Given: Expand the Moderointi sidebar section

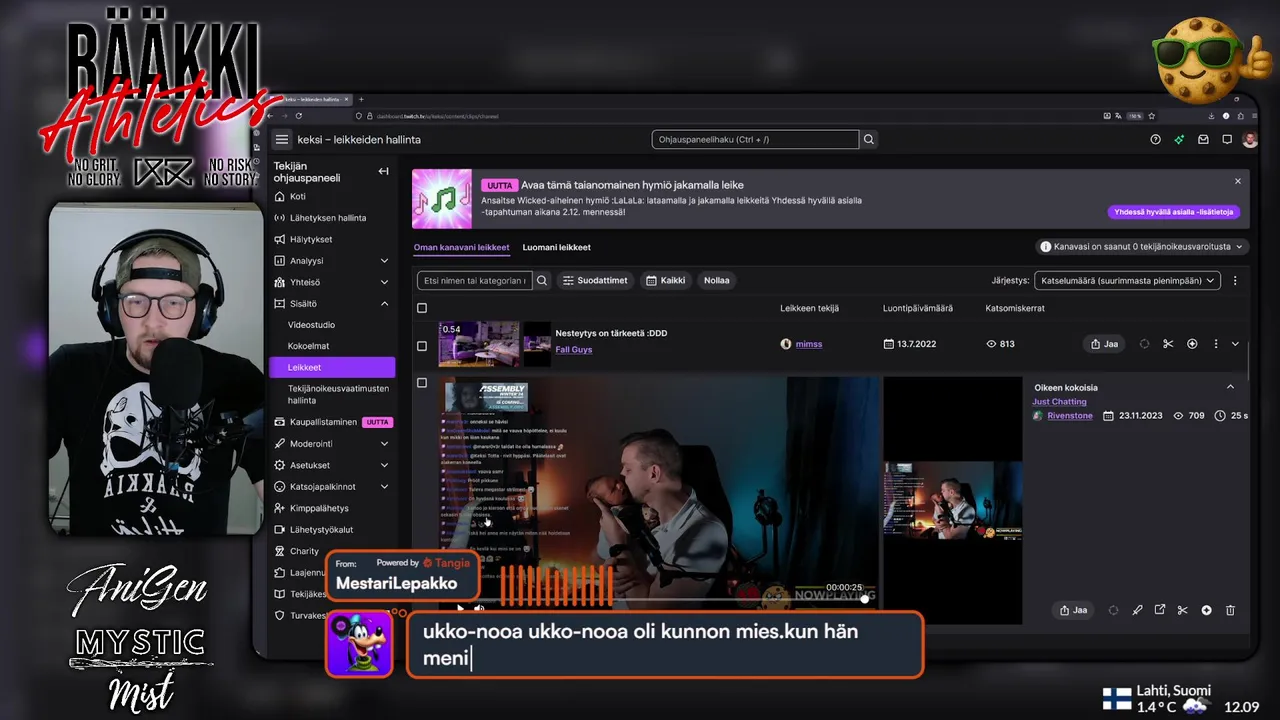Looking at the screenshot, I should (384, 444).
